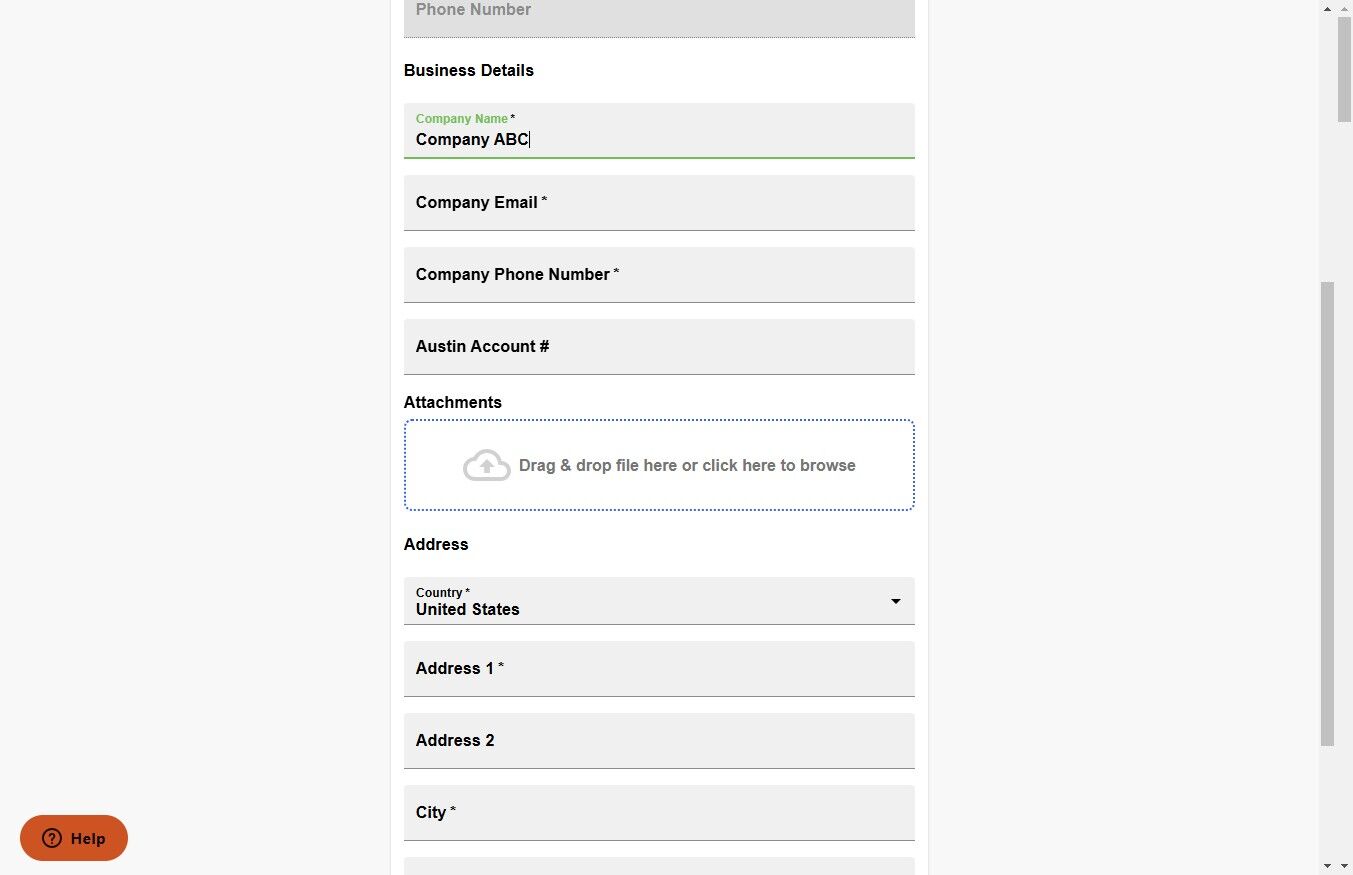Open the orange Help button

tap(74, 838)
